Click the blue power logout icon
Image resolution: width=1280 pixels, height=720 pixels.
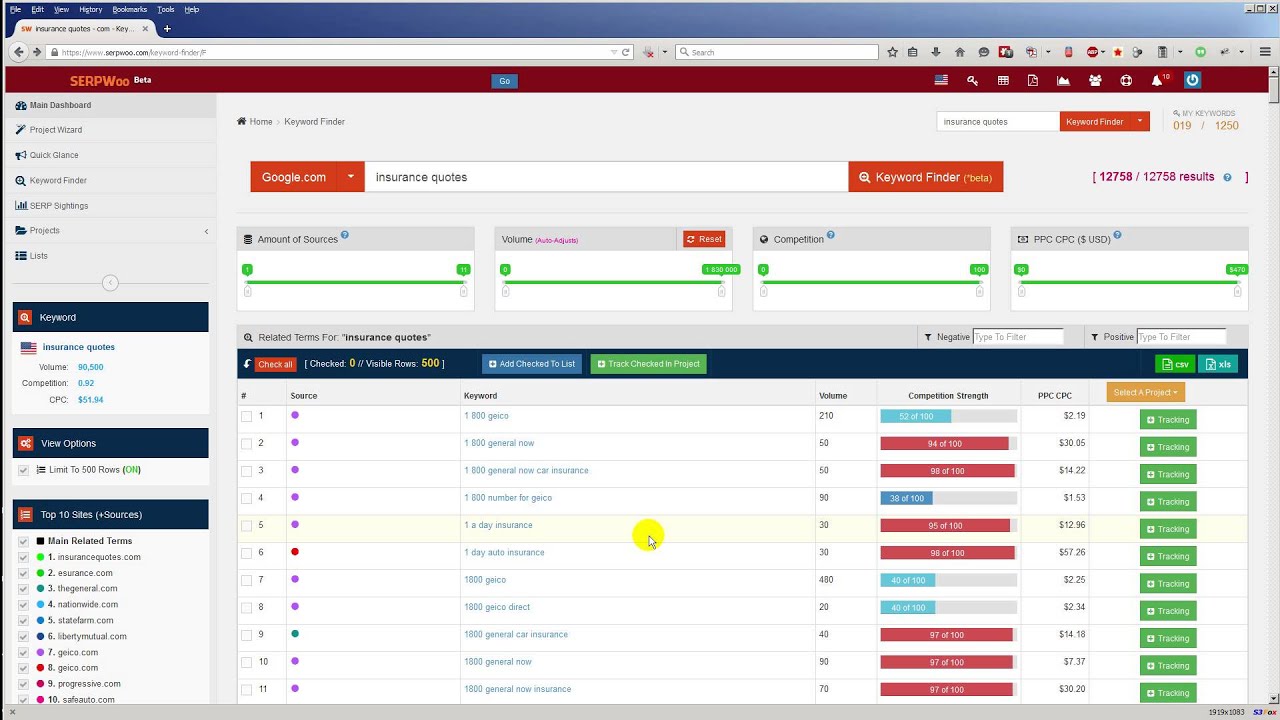[1192, 80]
